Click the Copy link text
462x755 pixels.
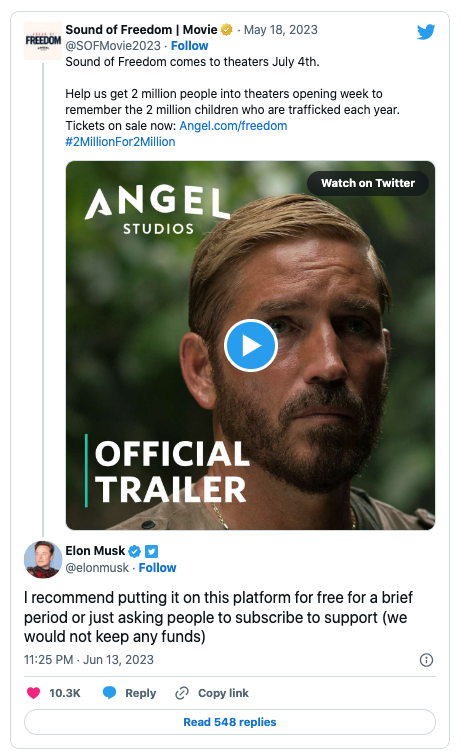(224, 693)
